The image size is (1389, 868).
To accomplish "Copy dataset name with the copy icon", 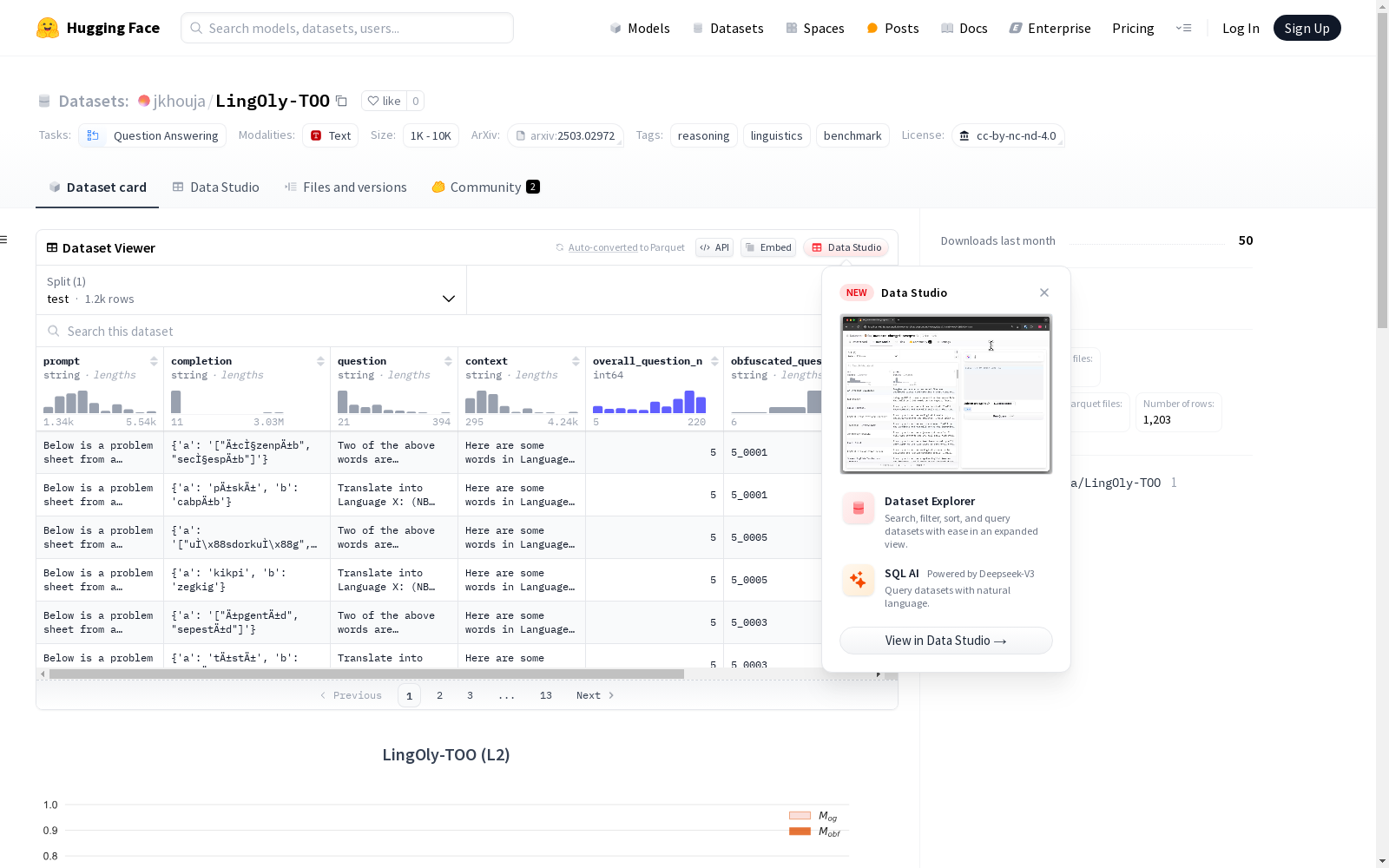I will click(x=342, y=101).
